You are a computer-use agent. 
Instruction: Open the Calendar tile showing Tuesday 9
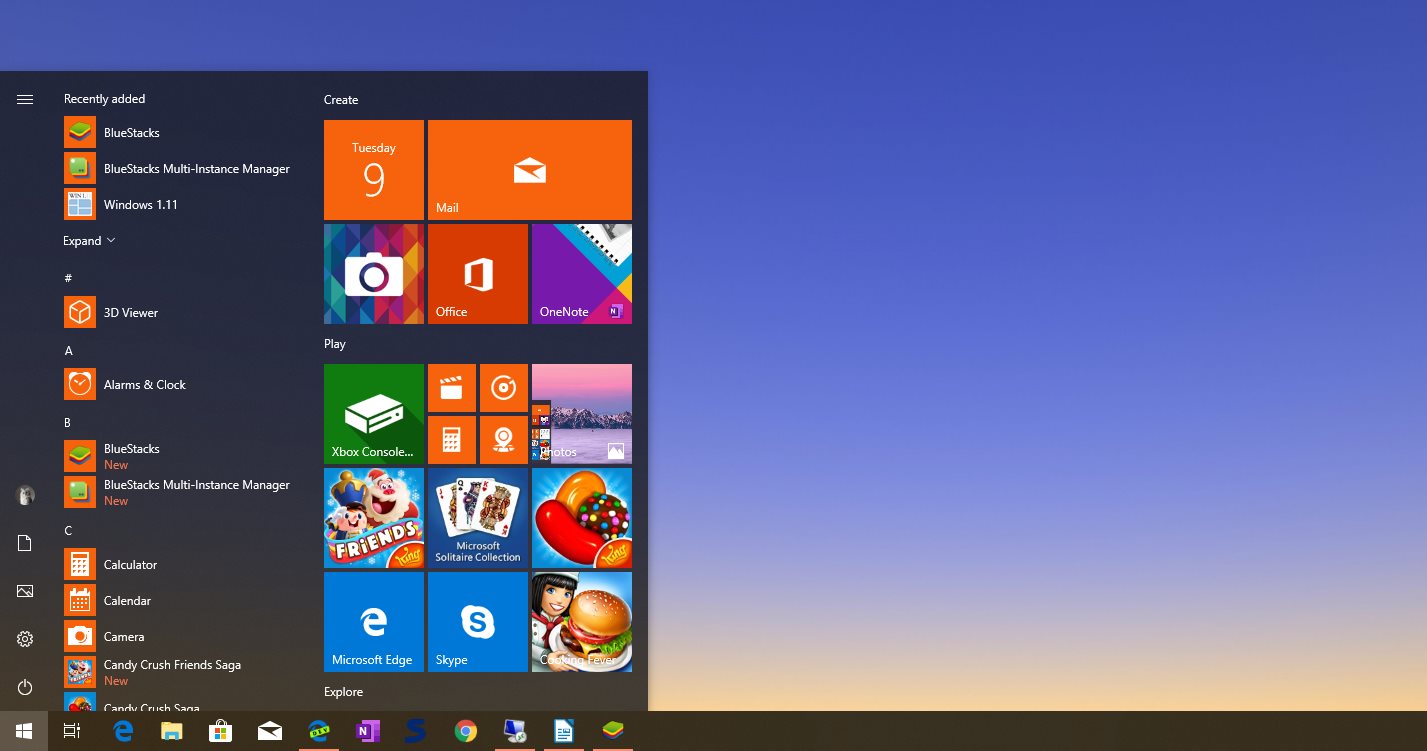click(374, 170)
